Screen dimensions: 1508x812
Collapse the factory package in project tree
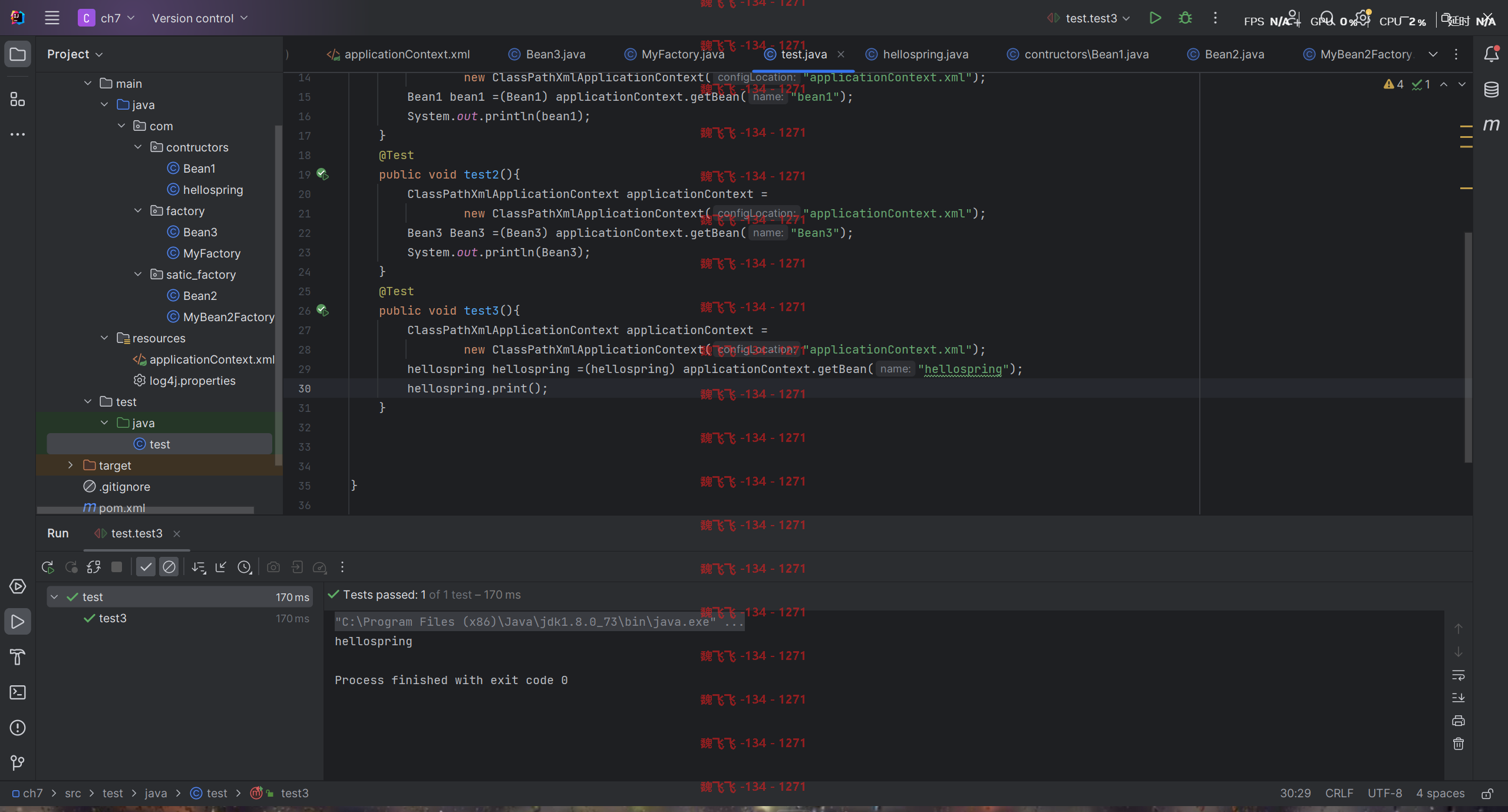138,210
